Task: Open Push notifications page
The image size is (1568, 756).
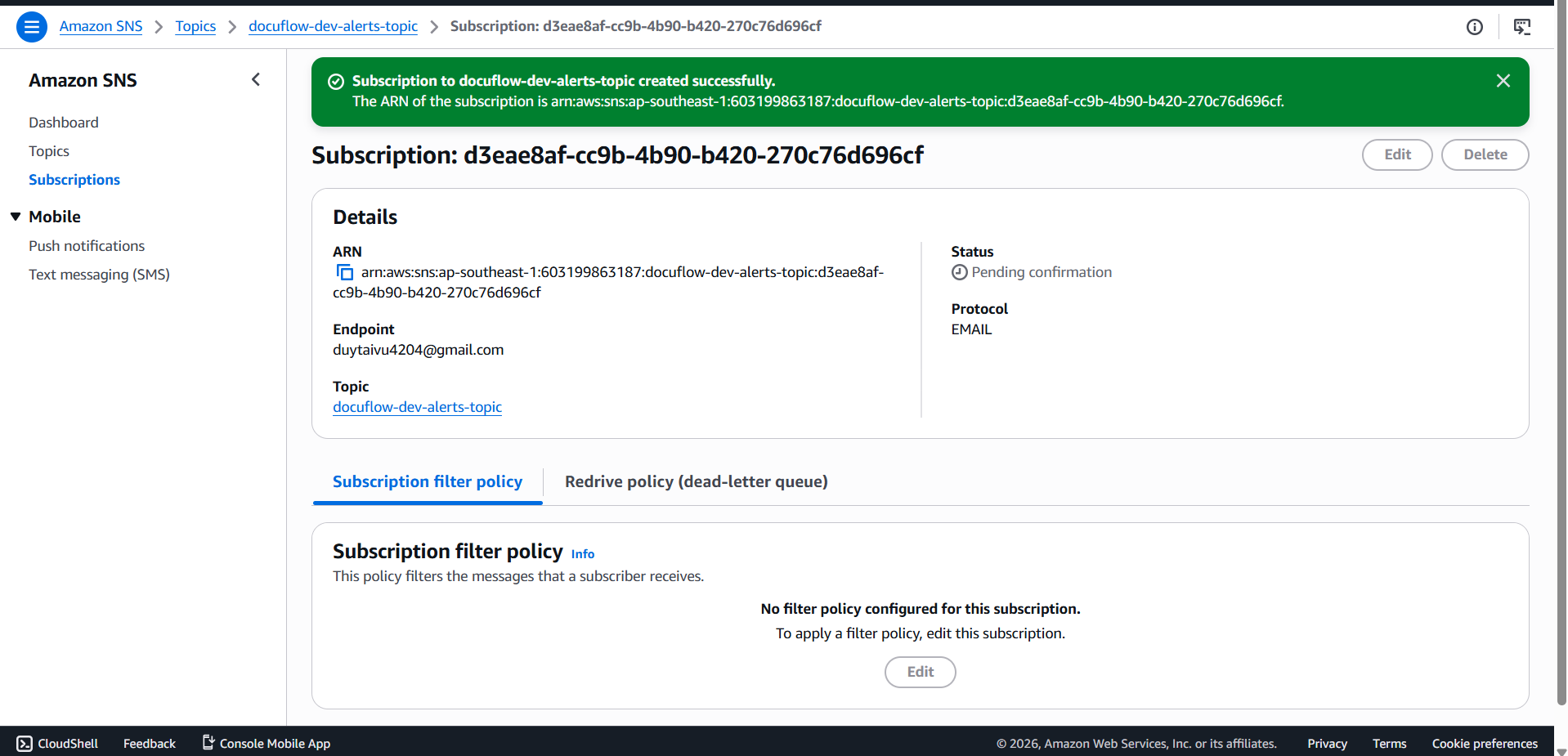Action: click(x=87, y=246)
